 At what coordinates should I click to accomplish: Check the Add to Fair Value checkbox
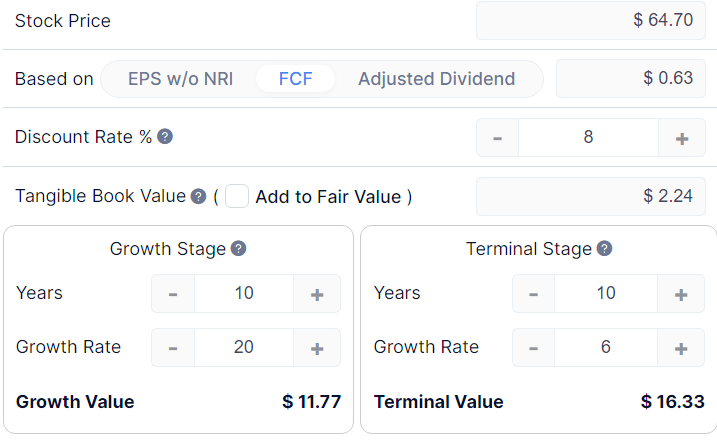(237, 196)
